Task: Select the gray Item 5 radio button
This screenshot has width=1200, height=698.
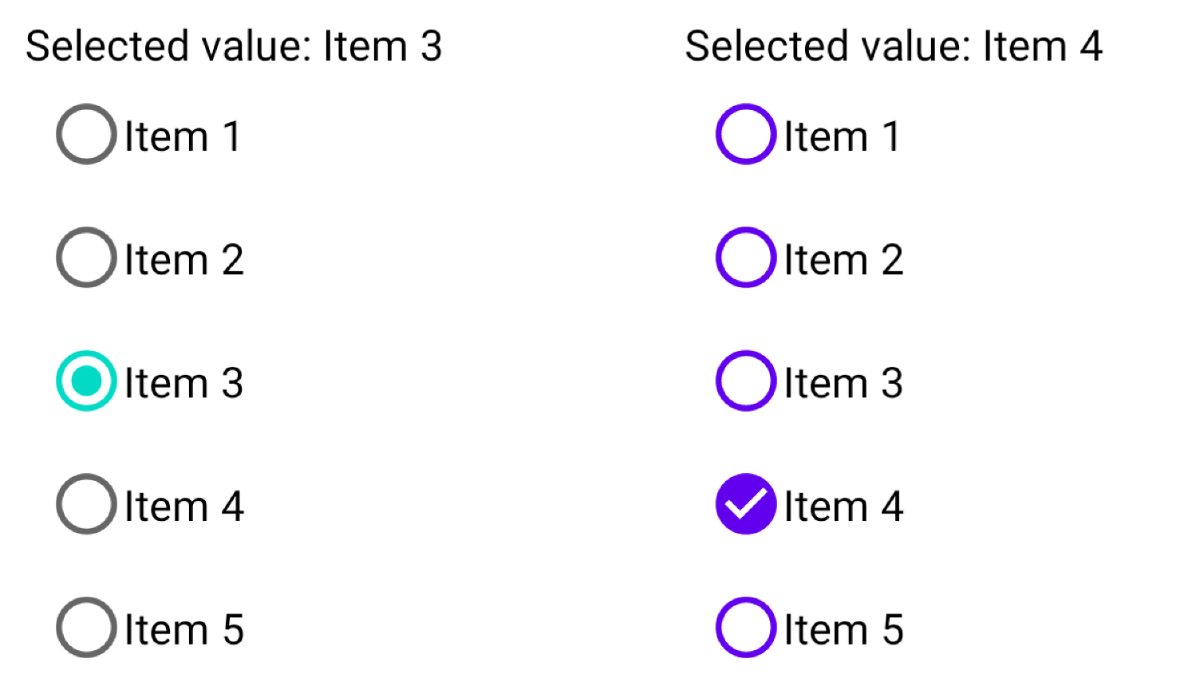Action: (x=87, y=628)
